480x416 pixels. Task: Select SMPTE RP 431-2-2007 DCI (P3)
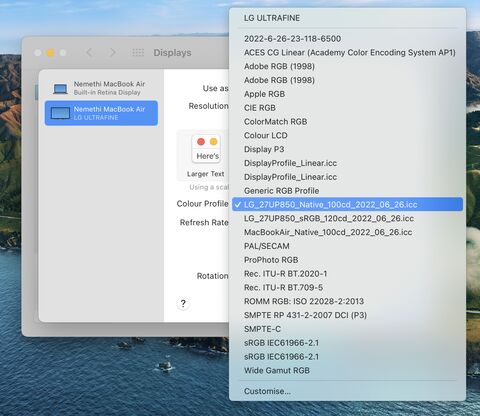347,315
